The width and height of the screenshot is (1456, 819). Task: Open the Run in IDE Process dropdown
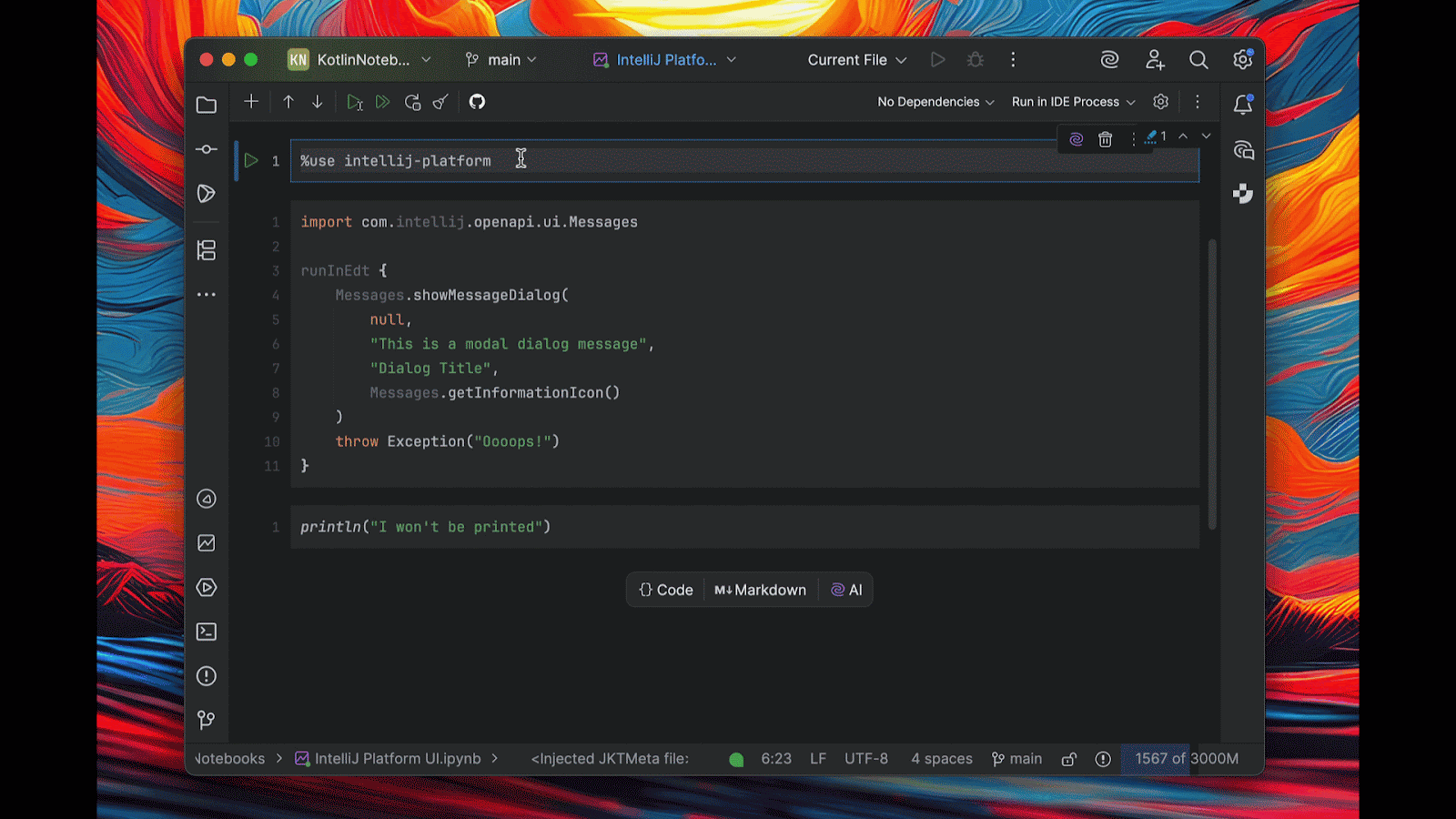1073,102
